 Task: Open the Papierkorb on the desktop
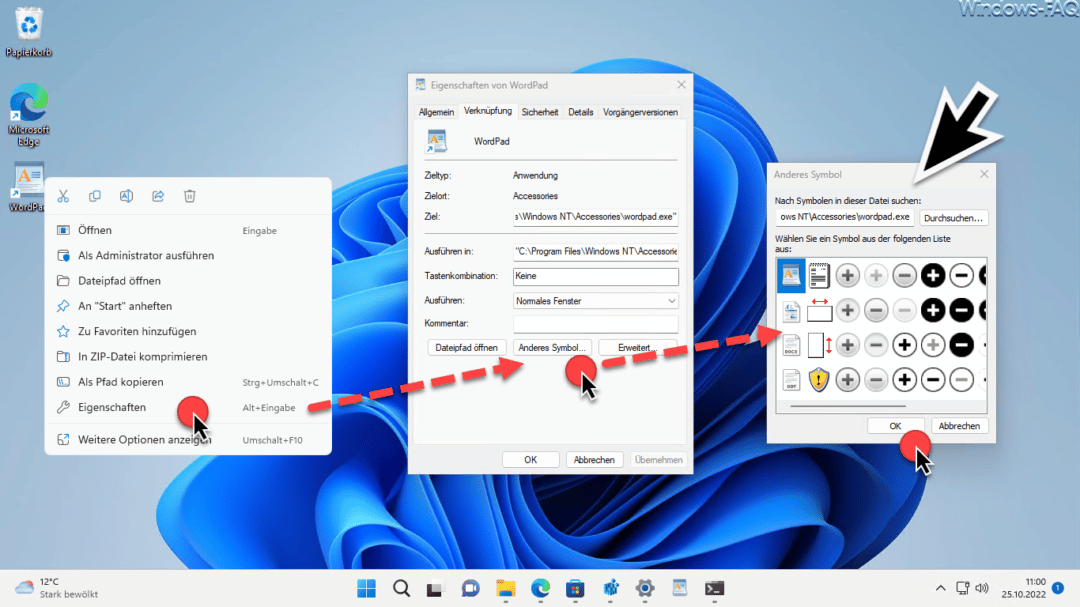click(28, 25)
